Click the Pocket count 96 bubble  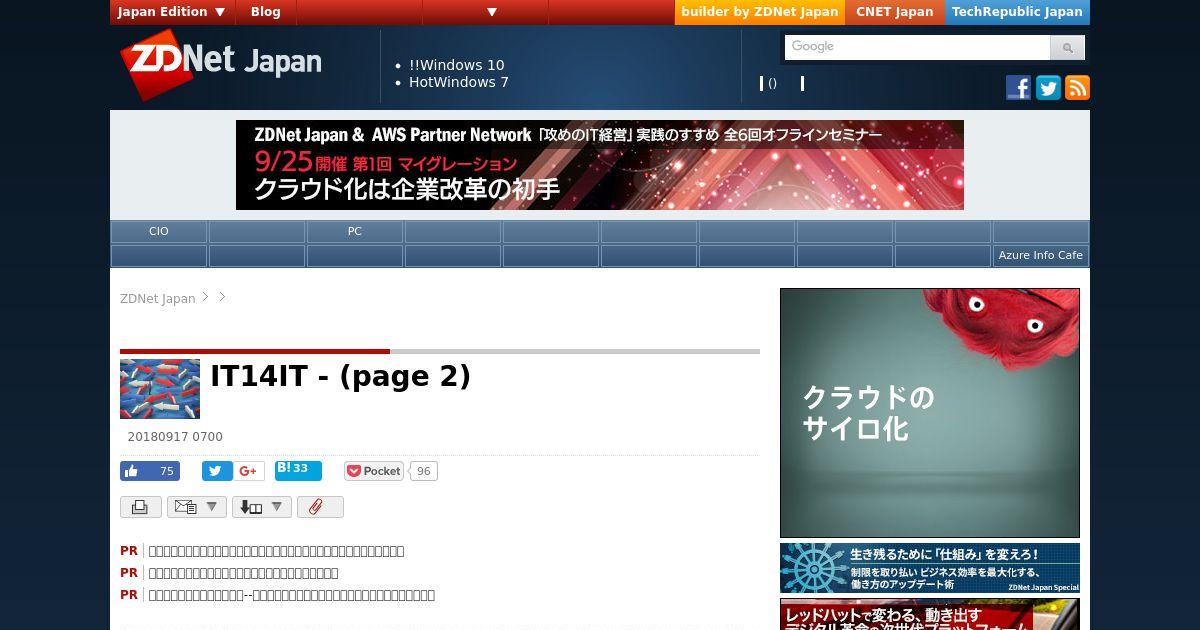(424, 471)
